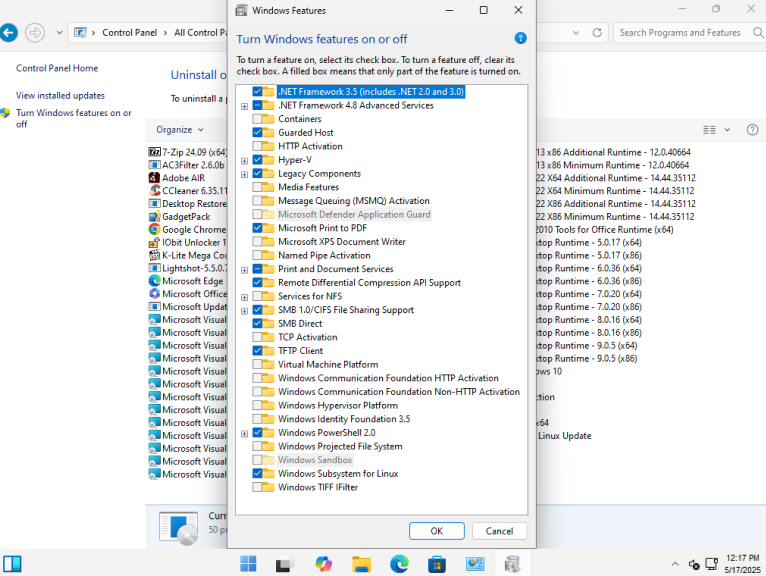Select Microsoft Office icon in program list
Image resolution: width=766 pixels, height=576 pixels.
(154, 294)
